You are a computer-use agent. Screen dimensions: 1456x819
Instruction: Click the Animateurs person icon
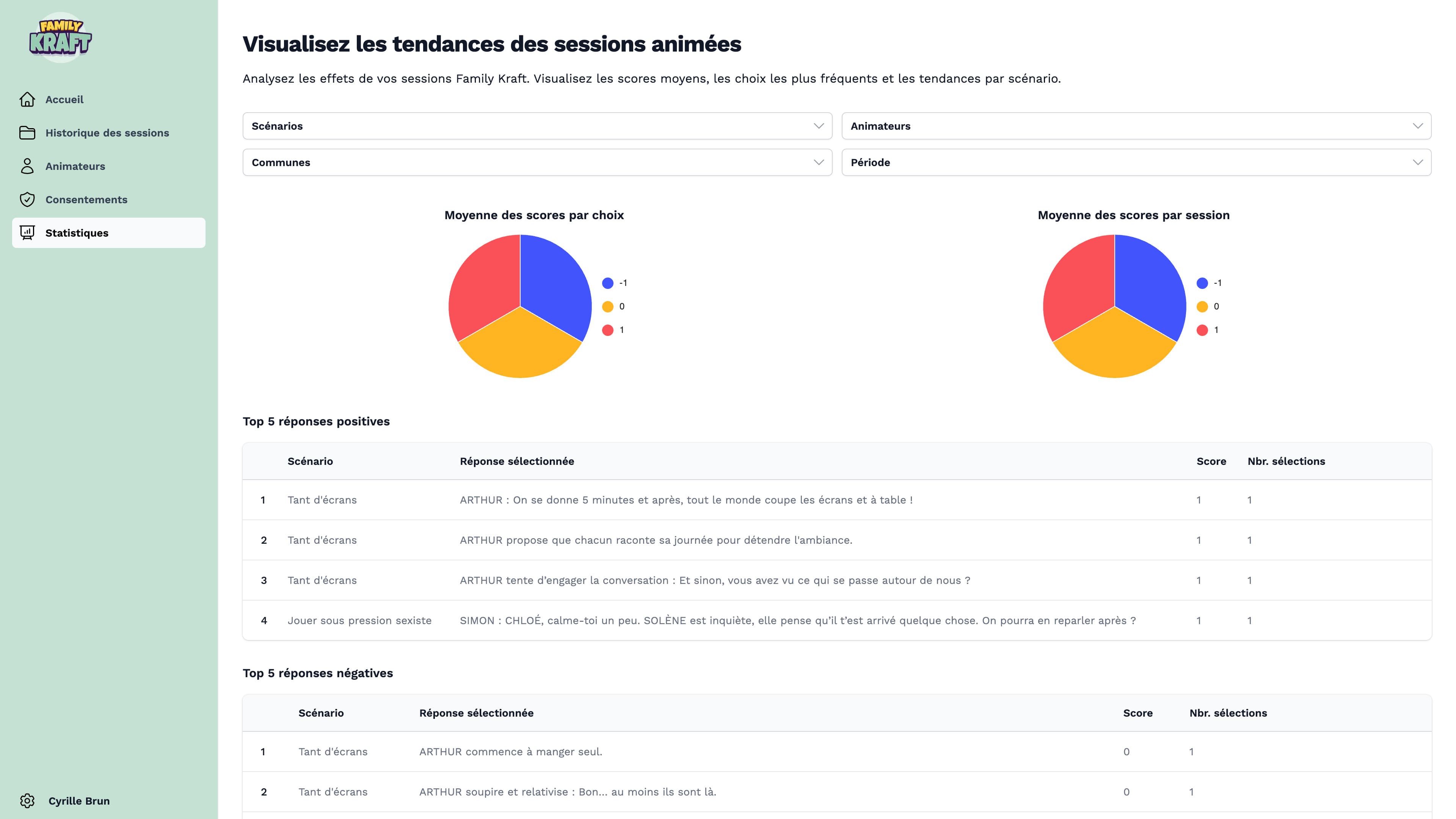27,166
